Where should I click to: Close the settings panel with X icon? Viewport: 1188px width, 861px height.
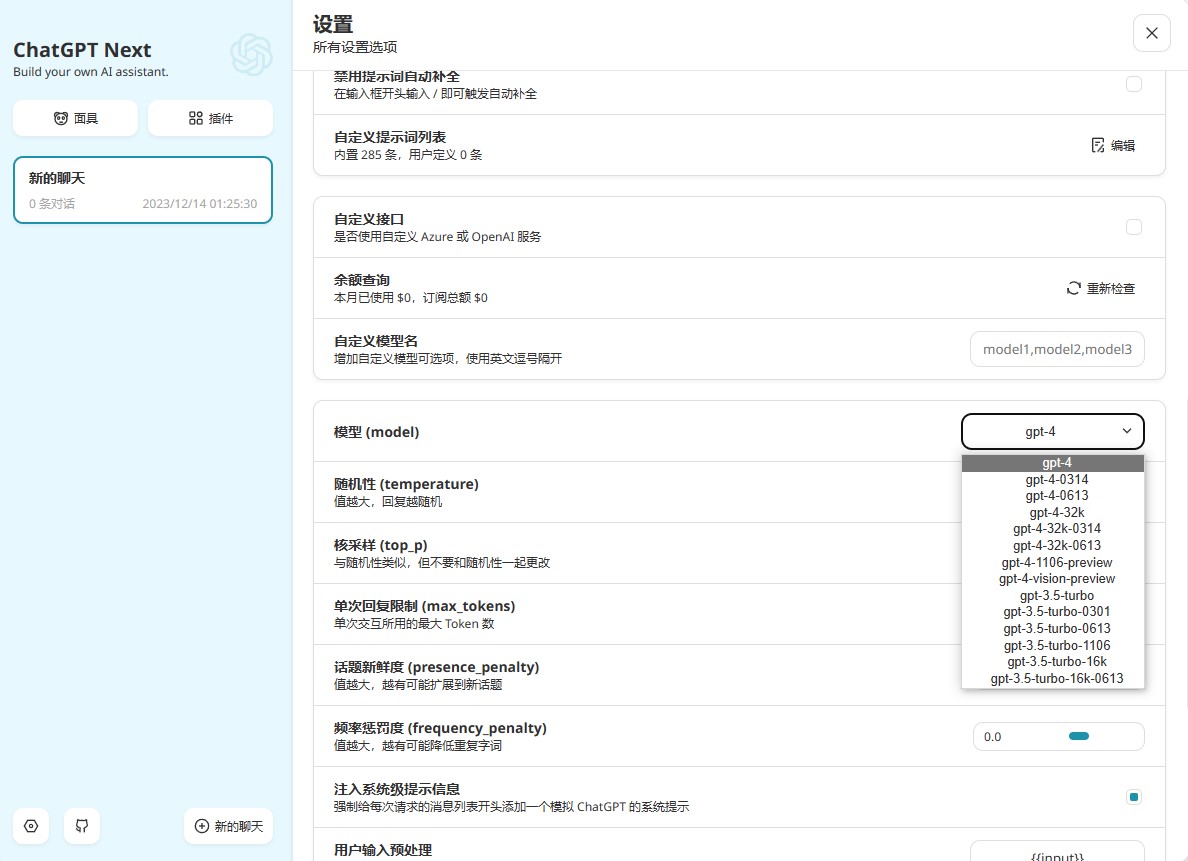click(x=1151, y=33)
